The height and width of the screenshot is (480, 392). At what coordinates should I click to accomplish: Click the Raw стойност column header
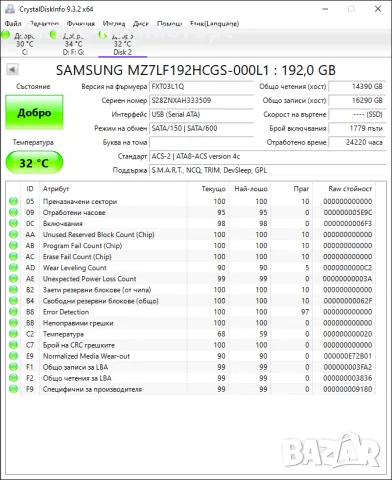pos(344,189)
